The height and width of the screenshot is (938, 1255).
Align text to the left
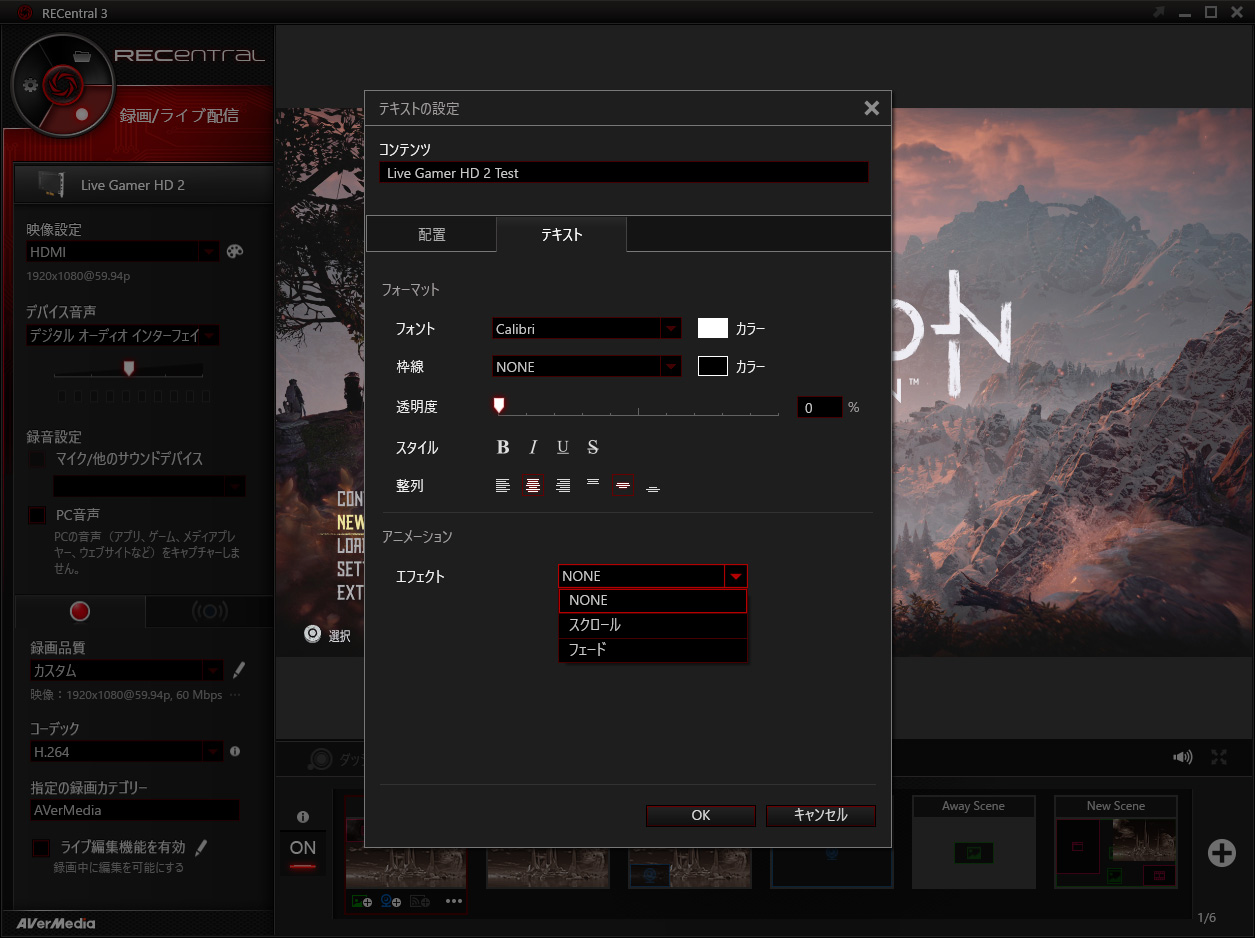(x=503, y=486)
